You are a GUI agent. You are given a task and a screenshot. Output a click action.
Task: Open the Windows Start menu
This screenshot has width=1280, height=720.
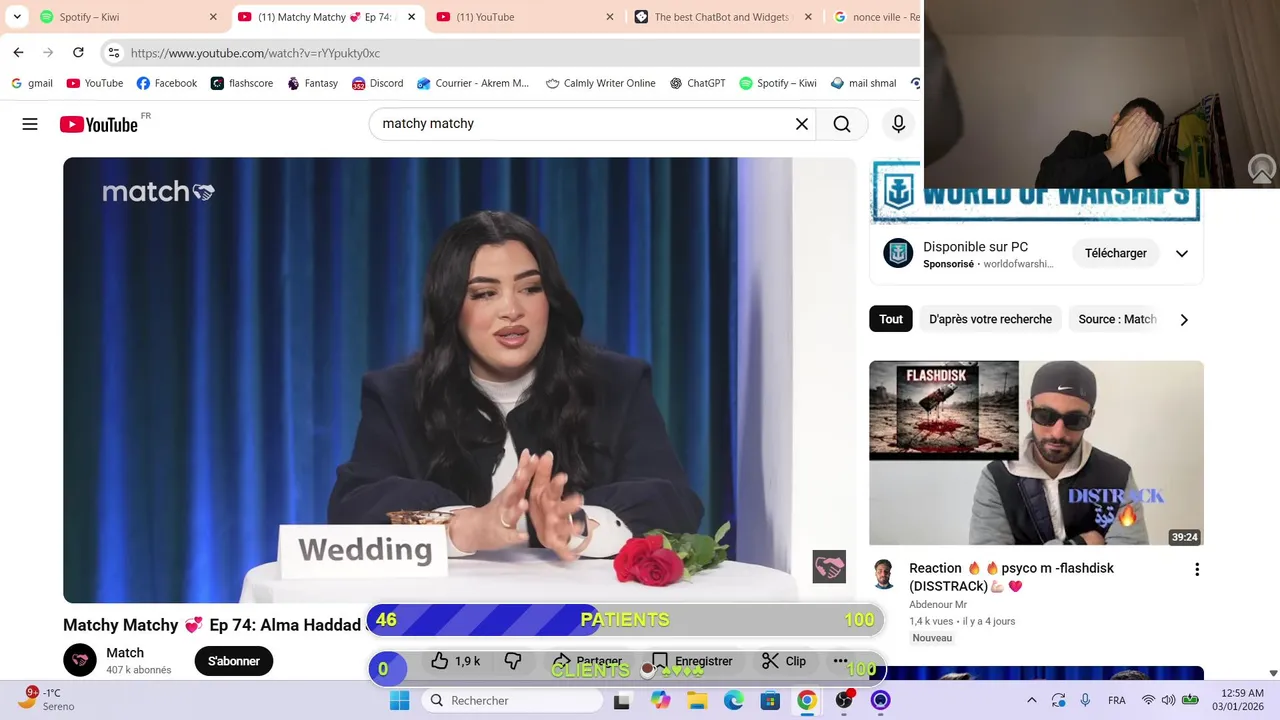(399, 700)
